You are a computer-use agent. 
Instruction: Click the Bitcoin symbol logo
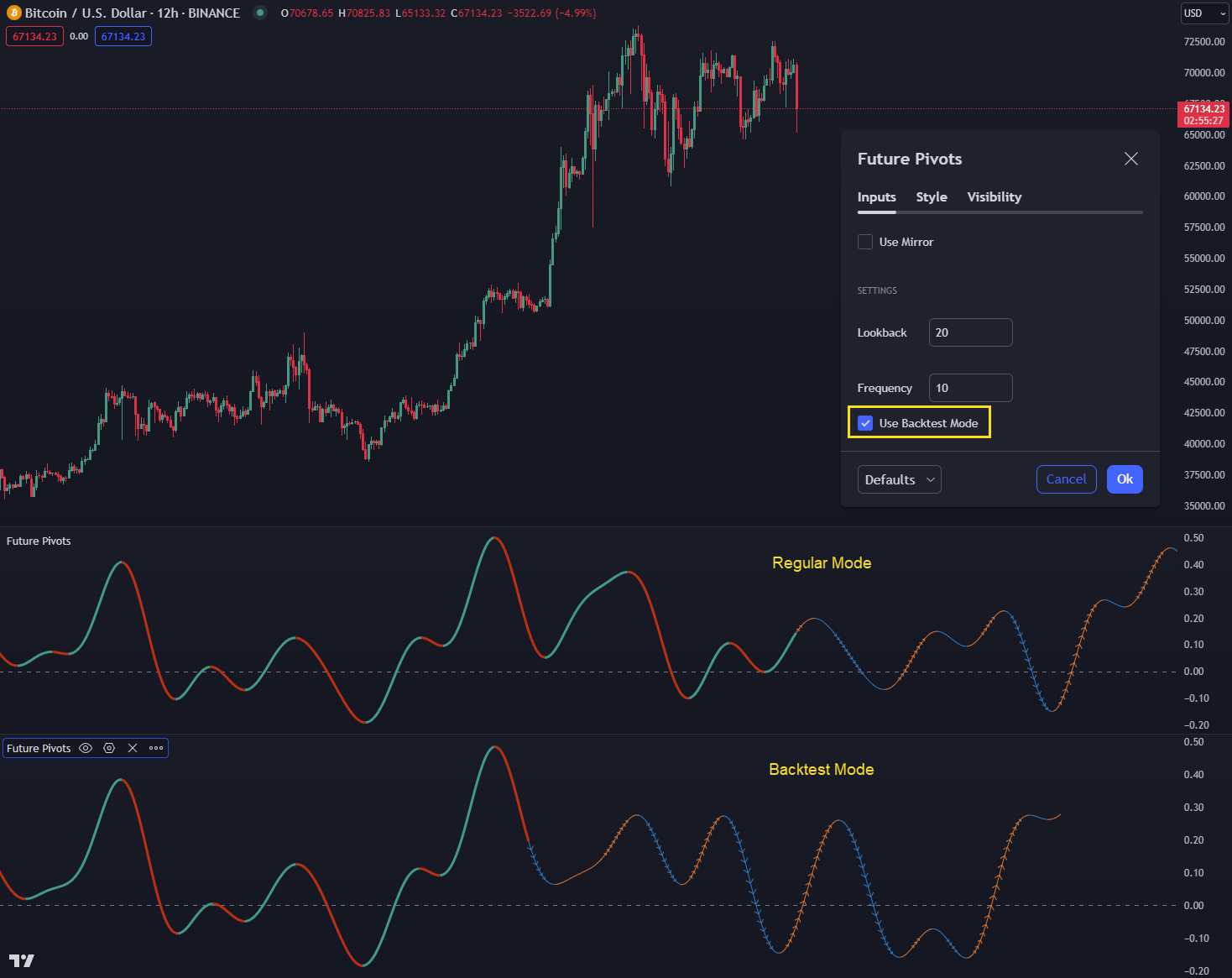(13, 13)
